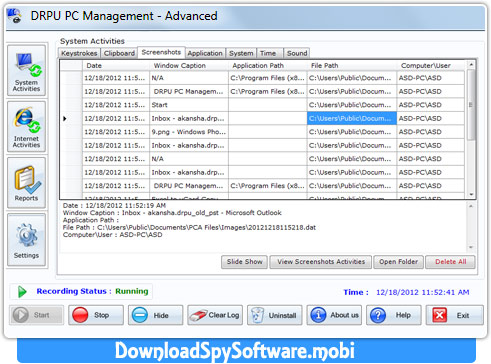491x364 pixels.
Task: Click the Computer\User line in details pane
Action: point(113,235)
